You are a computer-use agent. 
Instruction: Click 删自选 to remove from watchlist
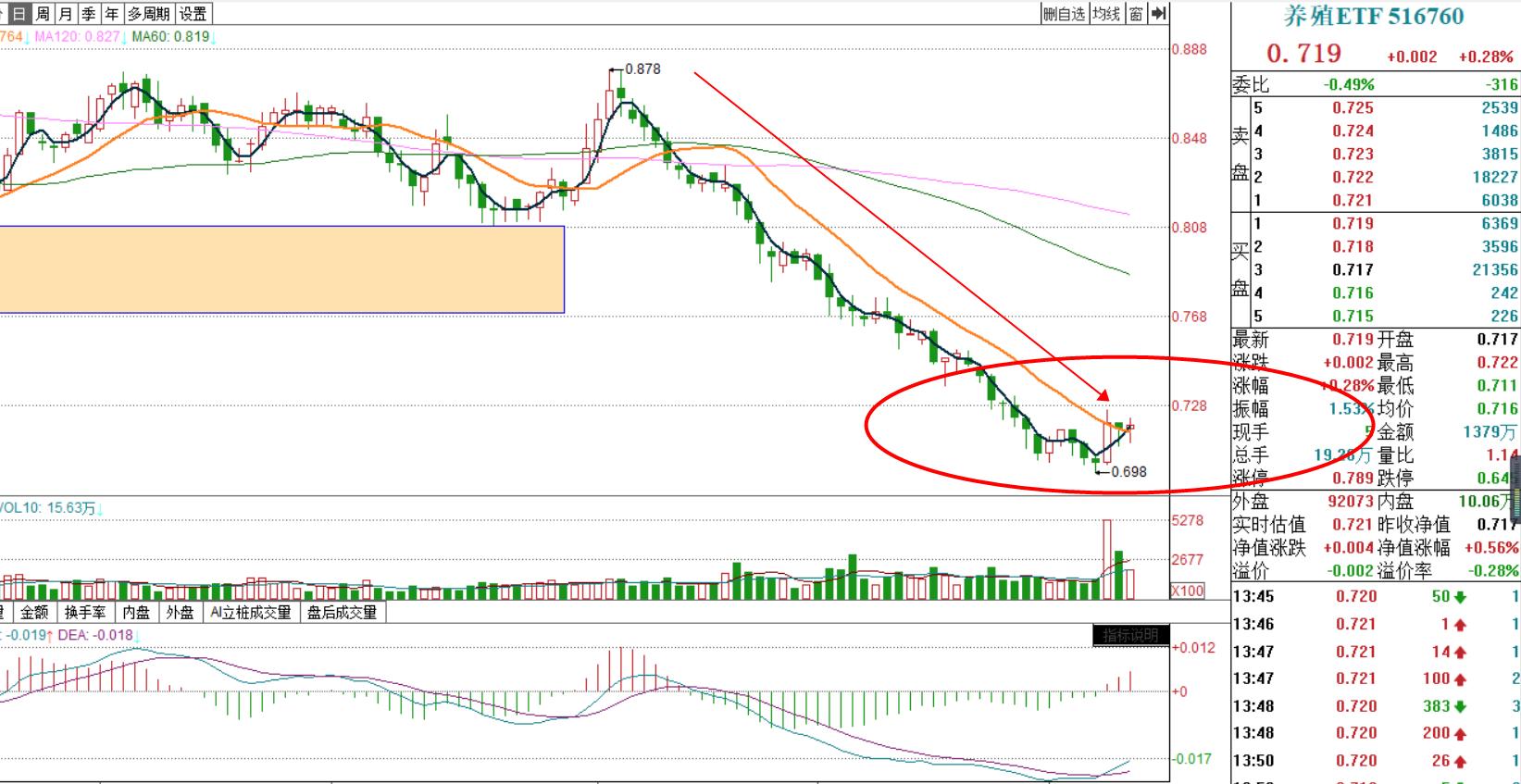[x=1064, y=14]
